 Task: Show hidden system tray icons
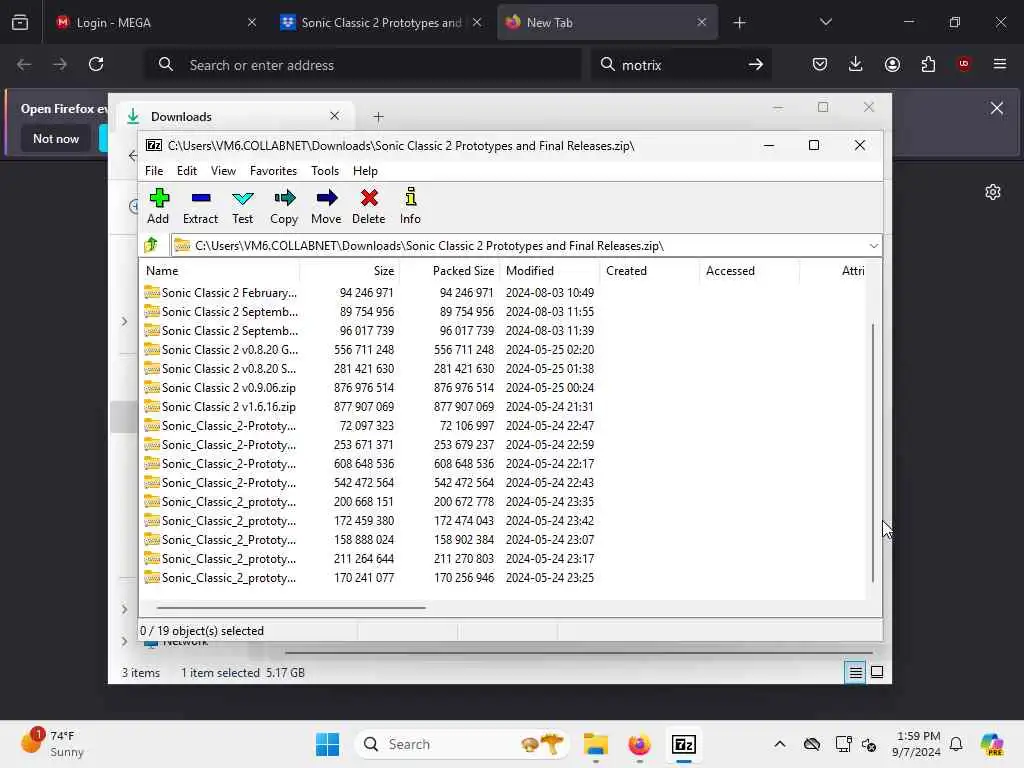(780, 744)
